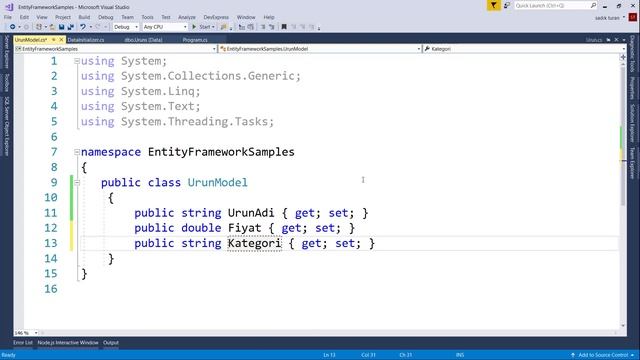Click the Uncomment selection toolbar icon
Viewport: 640px width, 360px height.
point(251,27)
